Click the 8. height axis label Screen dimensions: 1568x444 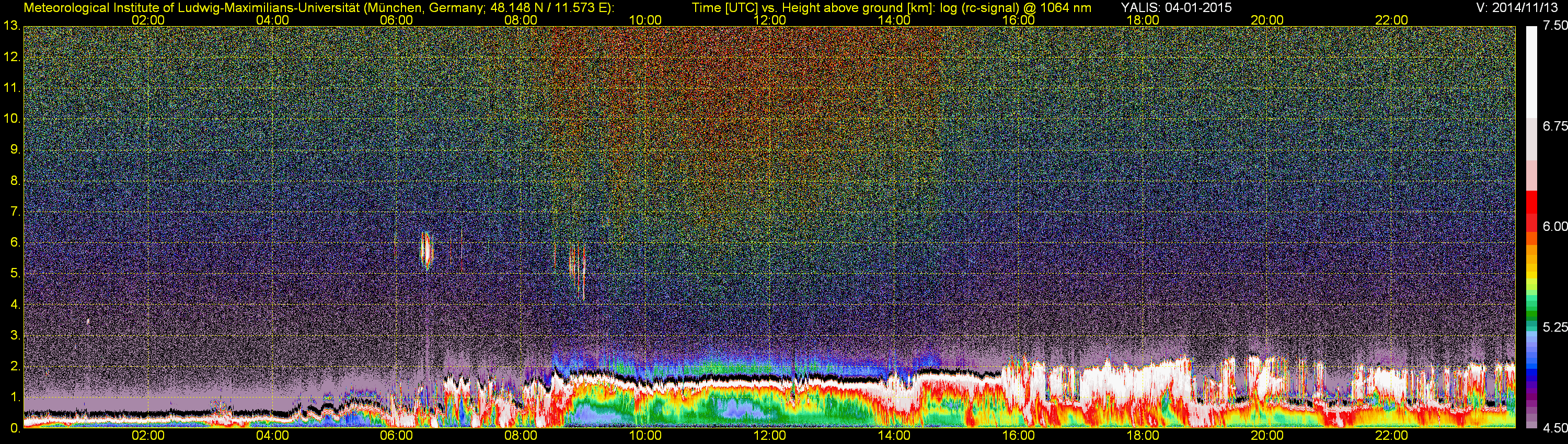15,181
